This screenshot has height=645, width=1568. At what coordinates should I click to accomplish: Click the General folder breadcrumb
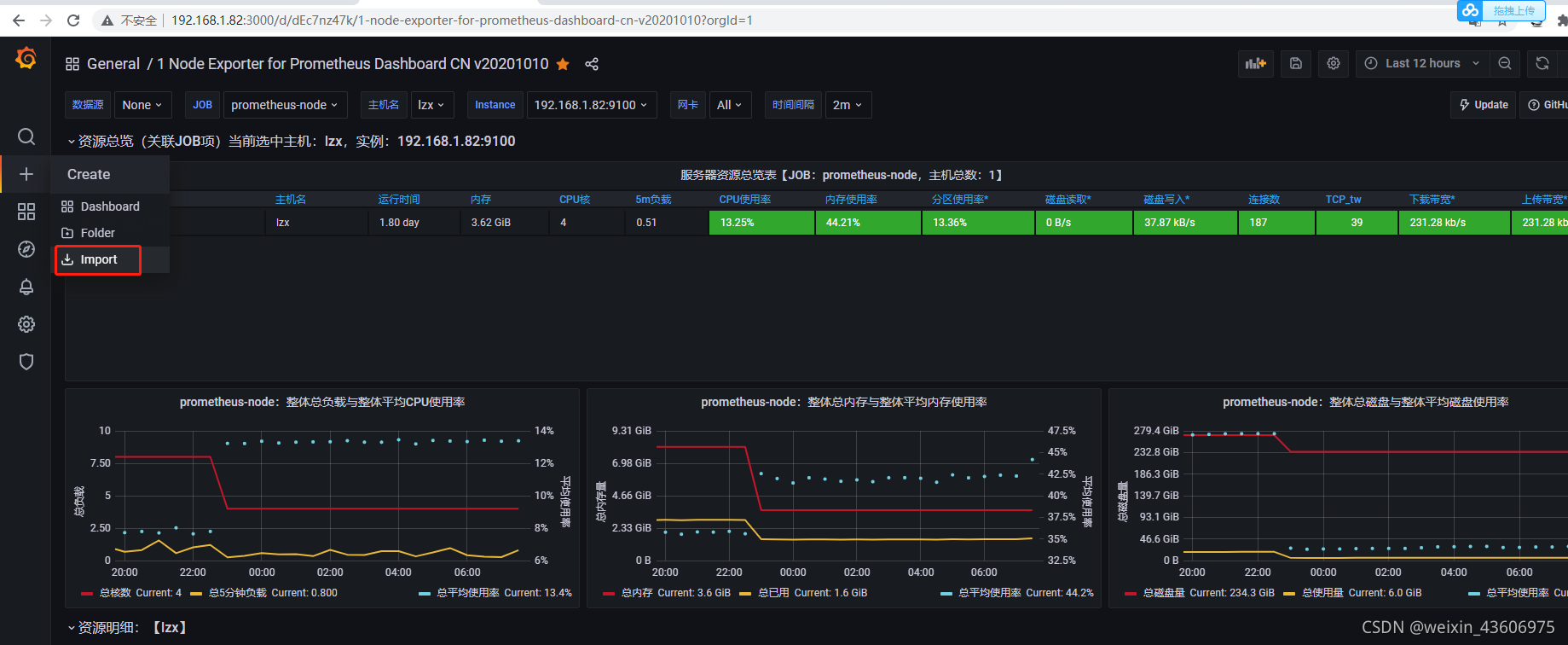click(113, 64)
